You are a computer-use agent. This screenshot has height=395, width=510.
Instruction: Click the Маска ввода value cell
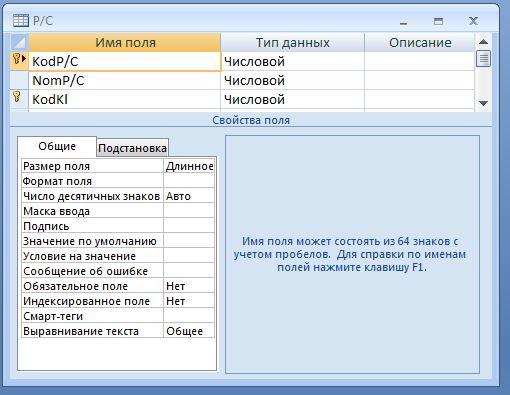point(189,211)
